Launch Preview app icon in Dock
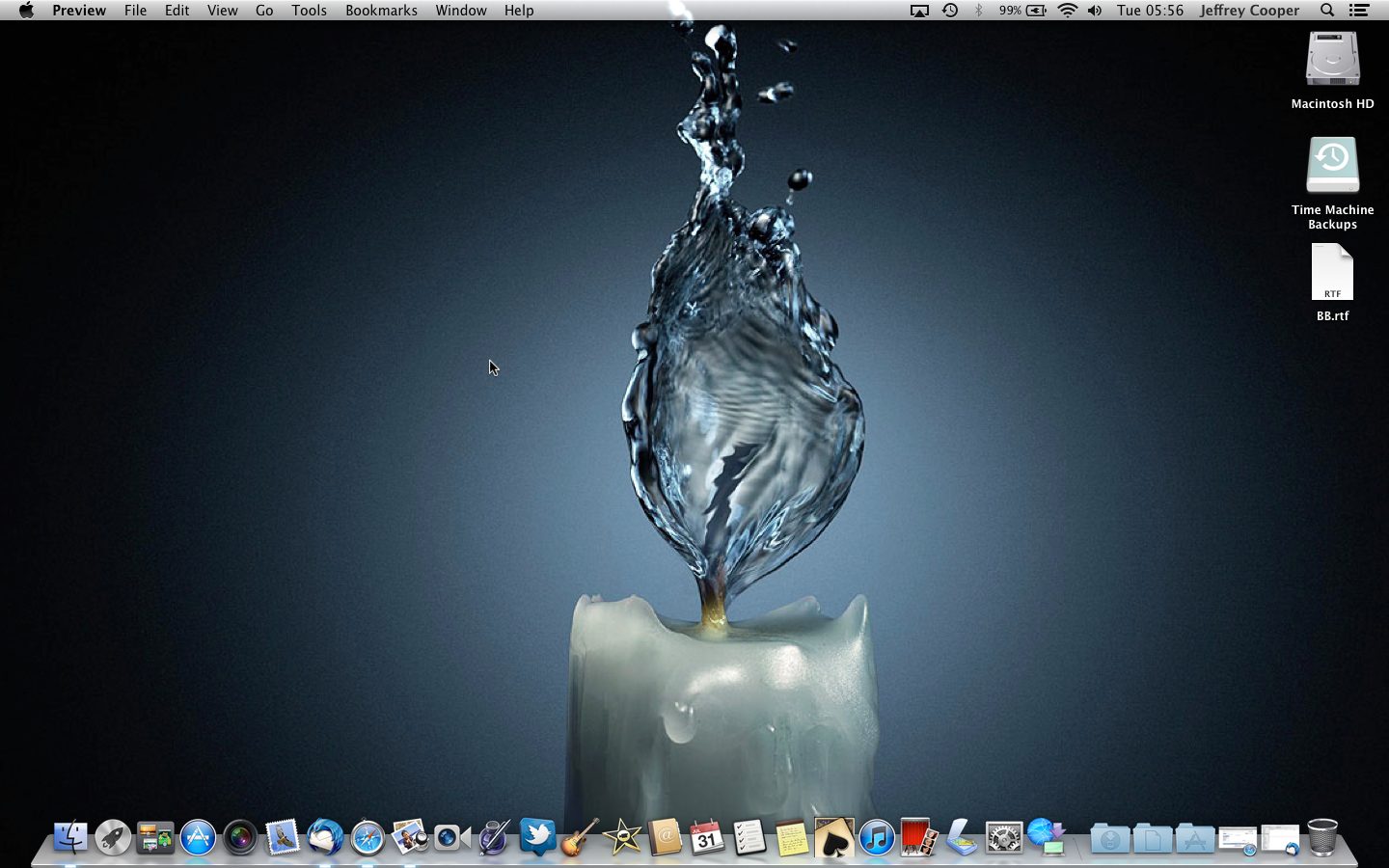This screenshot has height=868, width=1389. click(x=410, y=837)
